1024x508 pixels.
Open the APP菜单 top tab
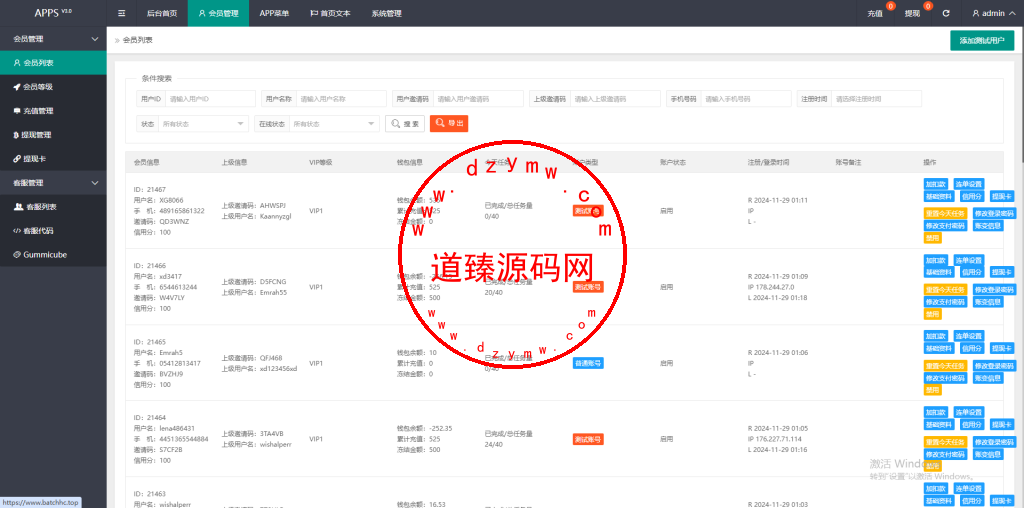coord(274,13)
